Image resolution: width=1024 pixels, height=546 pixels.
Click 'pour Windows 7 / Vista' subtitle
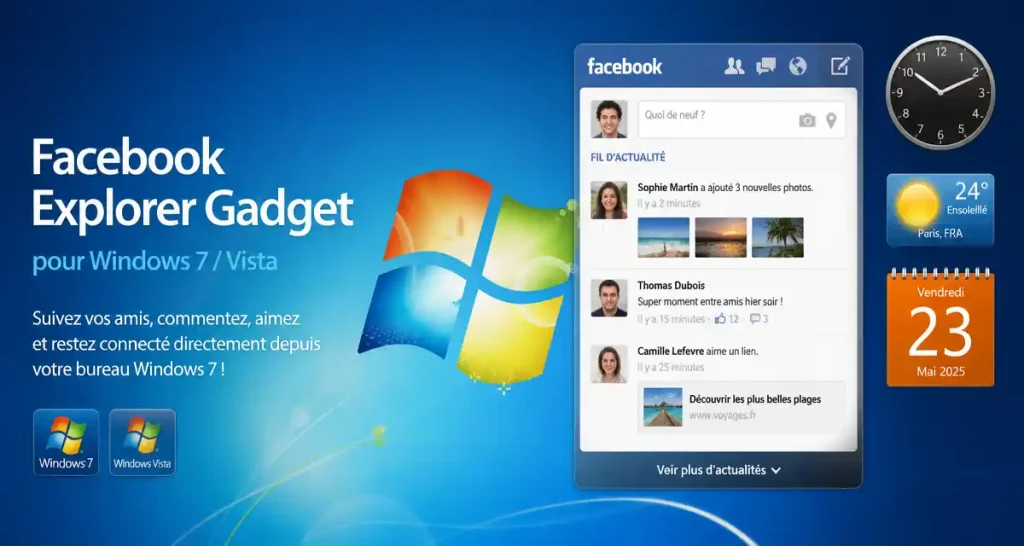(155, 261)
